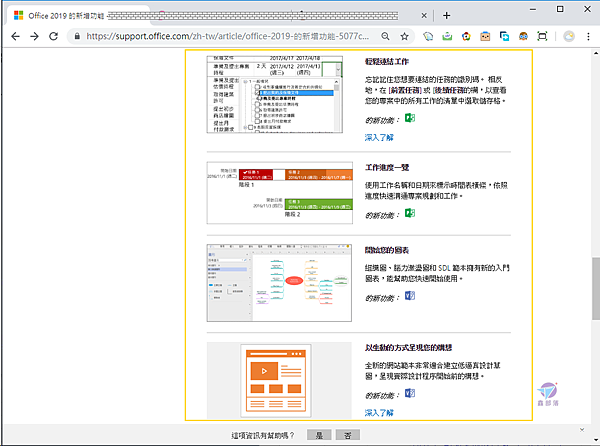Click Visio icon under the diagram starter feature

point(410,296)
